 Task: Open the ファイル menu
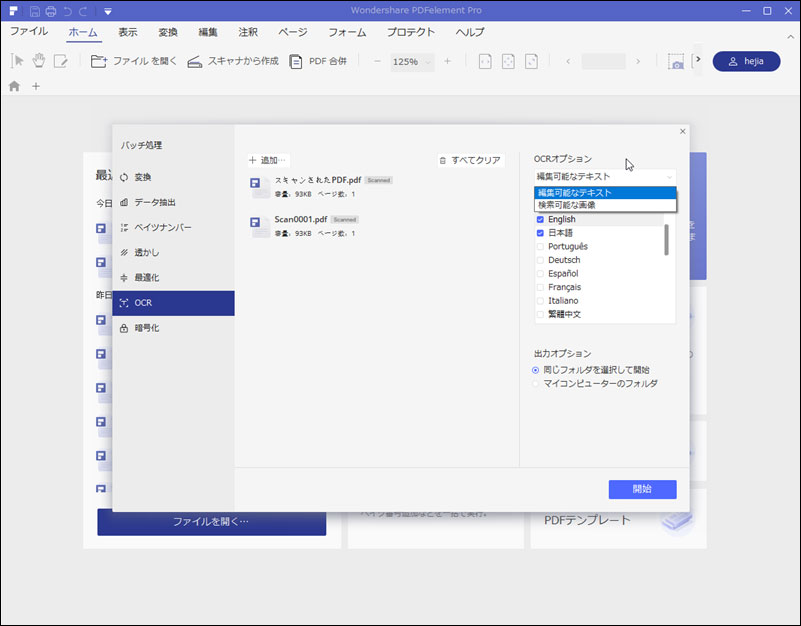coord(29,32)
